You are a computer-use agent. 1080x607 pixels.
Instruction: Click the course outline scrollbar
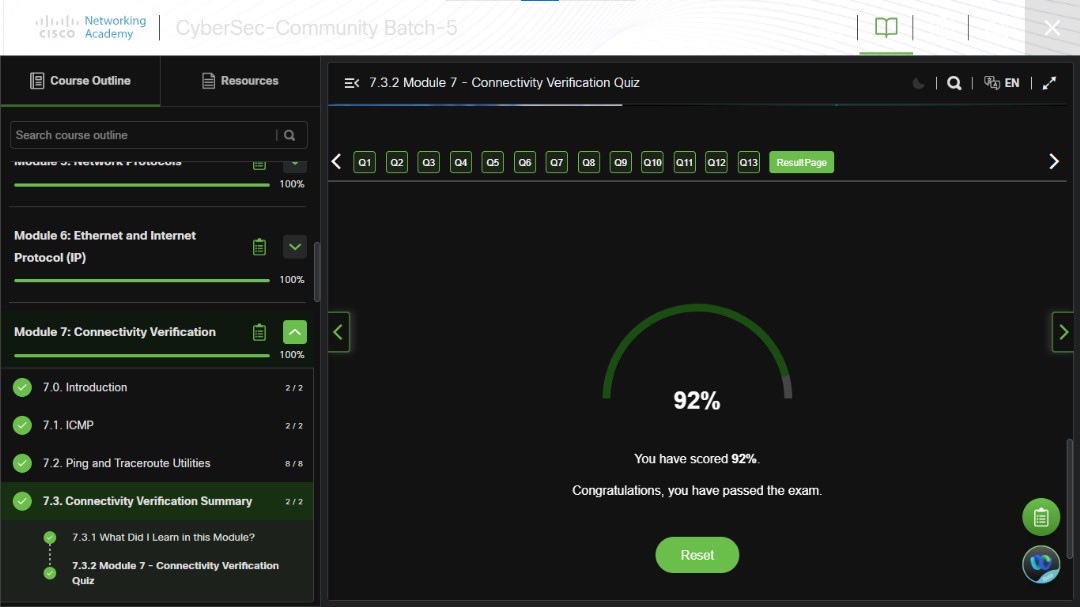click(x=317, y=272)
